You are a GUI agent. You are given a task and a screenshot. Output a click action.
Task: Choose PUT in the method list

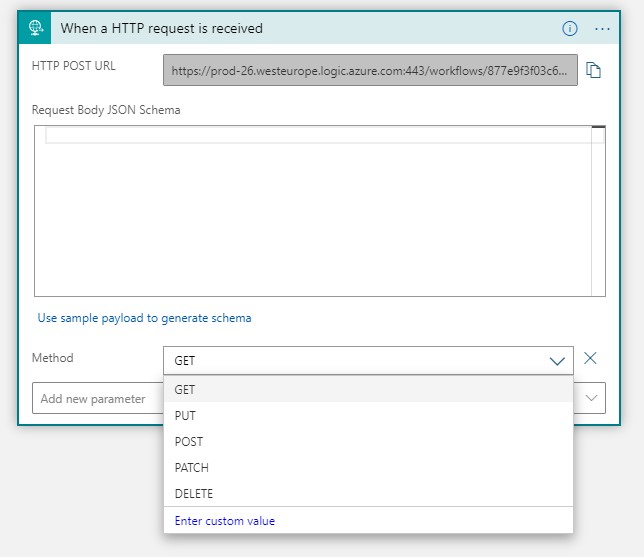[185, 415]
